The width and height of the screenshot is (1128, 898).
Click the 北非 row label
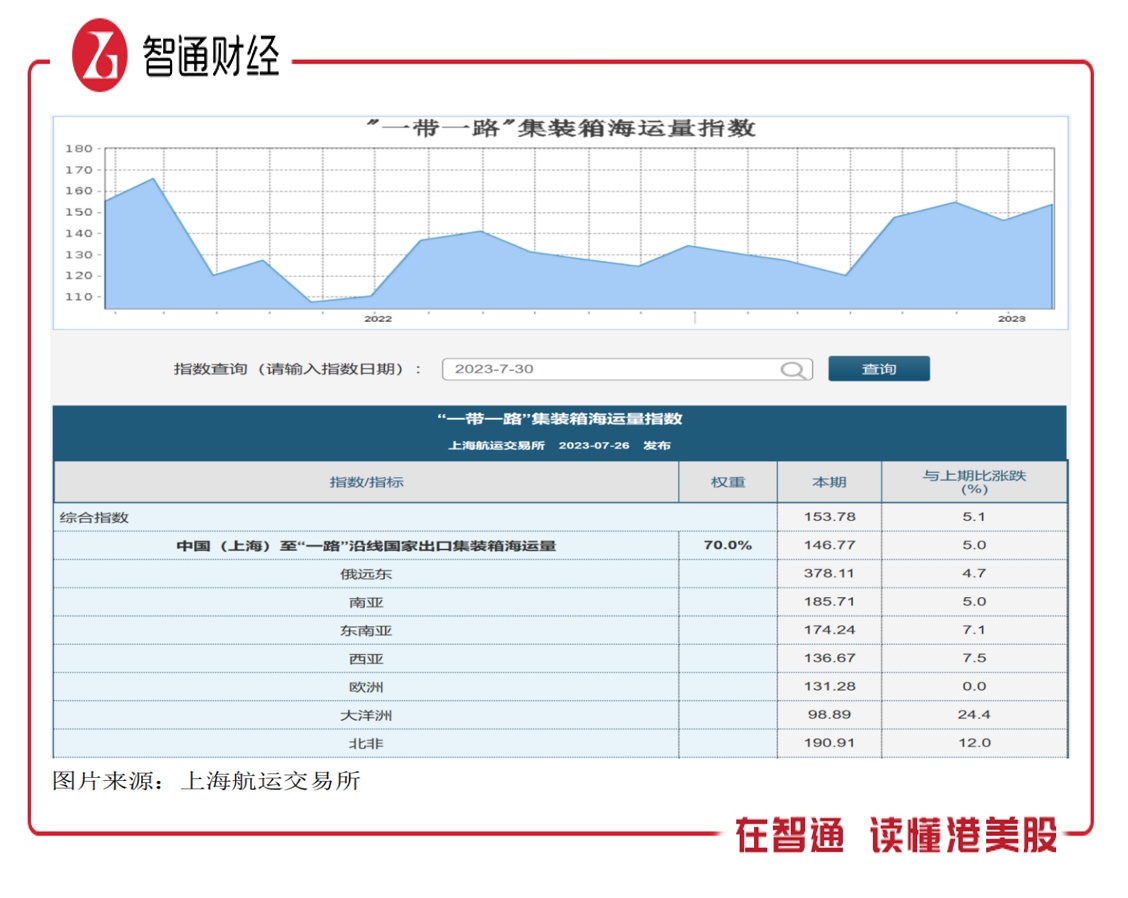[x=366, y=743]
